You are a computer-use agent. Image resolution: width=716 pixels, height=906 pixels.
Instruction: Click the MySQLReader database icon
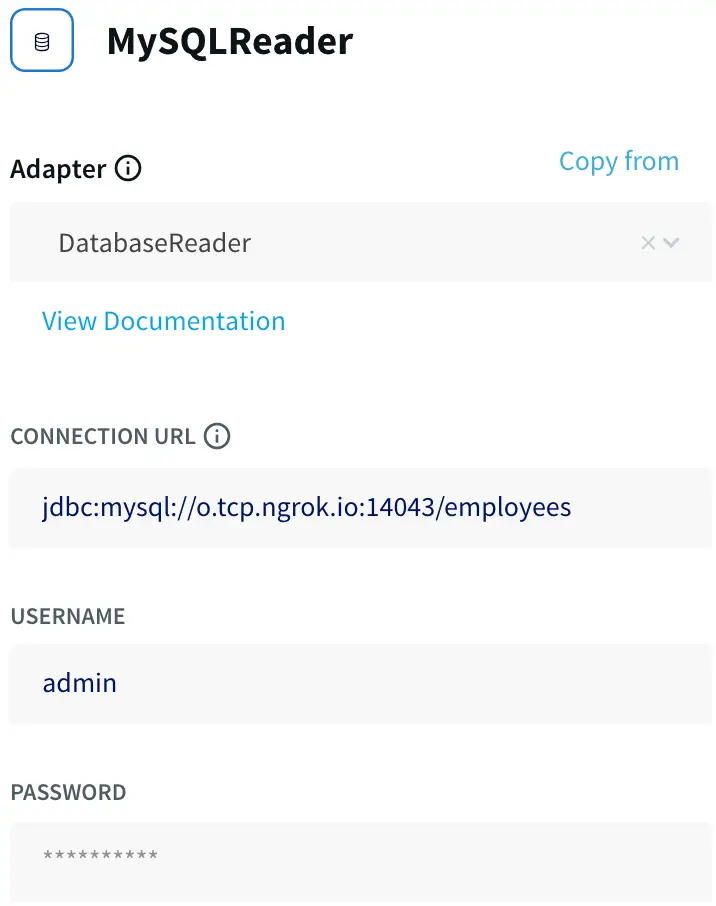click(x=41, y=41)
